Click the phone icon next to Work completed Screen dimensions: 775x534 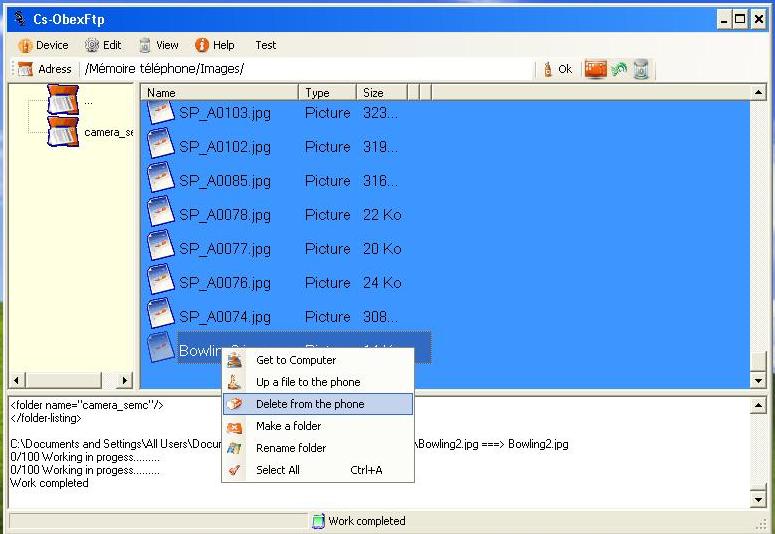click(x=318, y=521)
